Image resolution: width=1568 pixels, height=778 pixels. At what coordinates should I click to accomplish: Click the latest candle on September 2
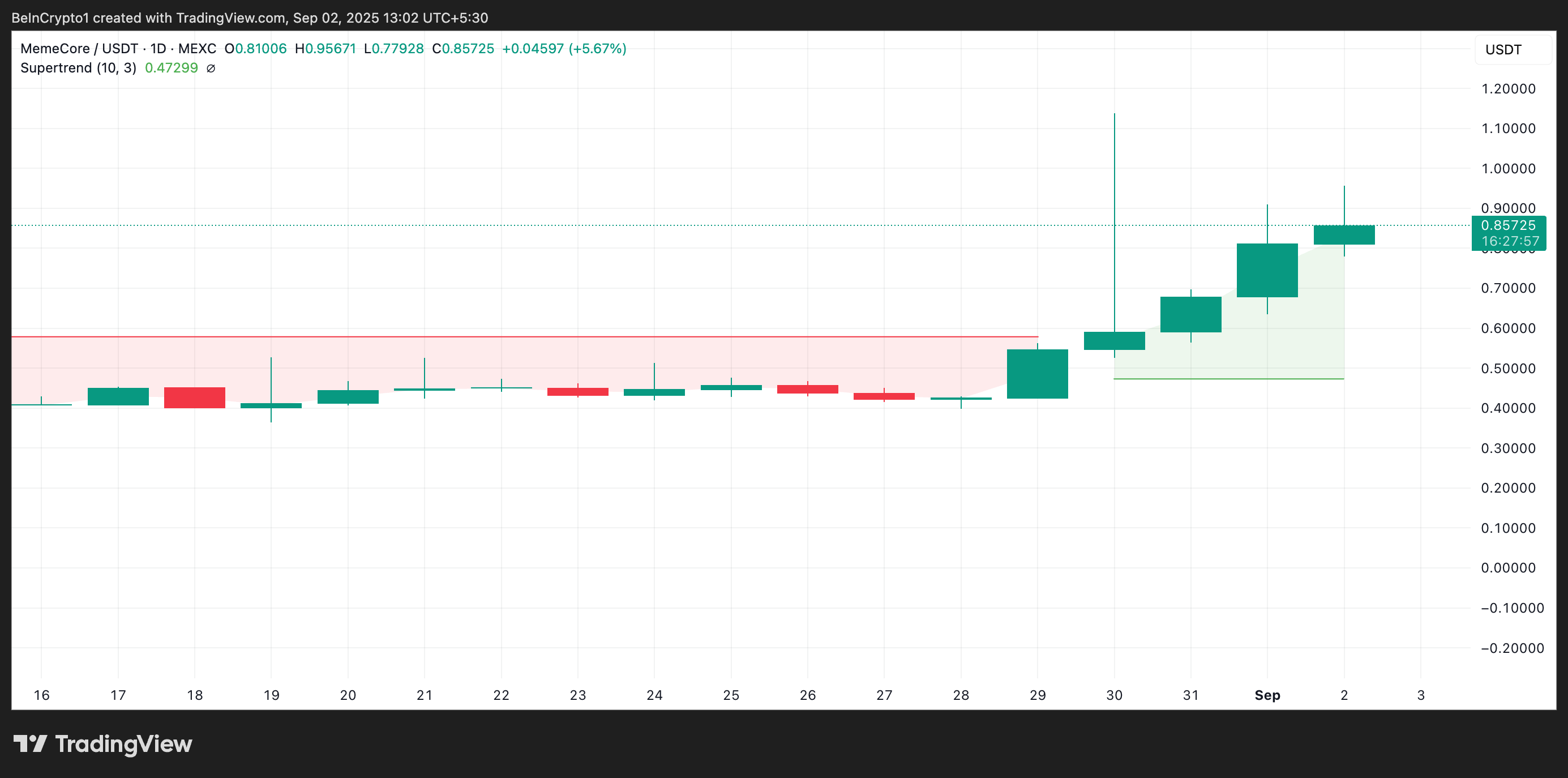pyautogui.click(x=1343, y=235)
